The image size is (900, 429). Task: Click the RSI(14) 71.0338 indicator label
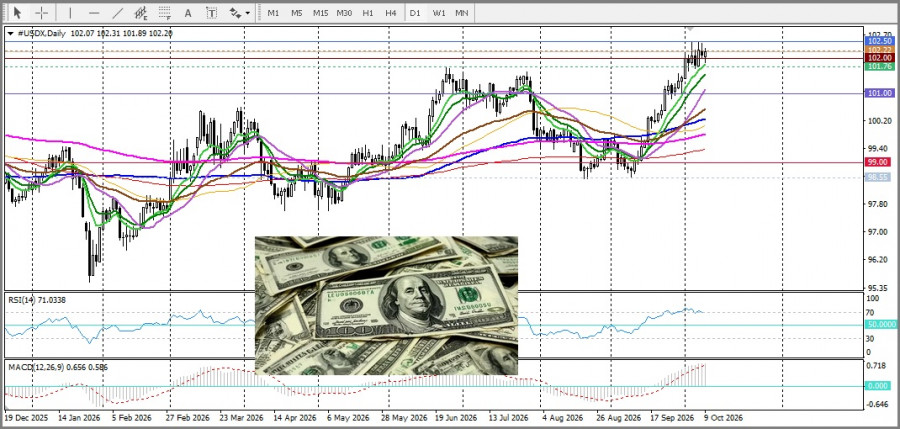click(x=37, y=299)
